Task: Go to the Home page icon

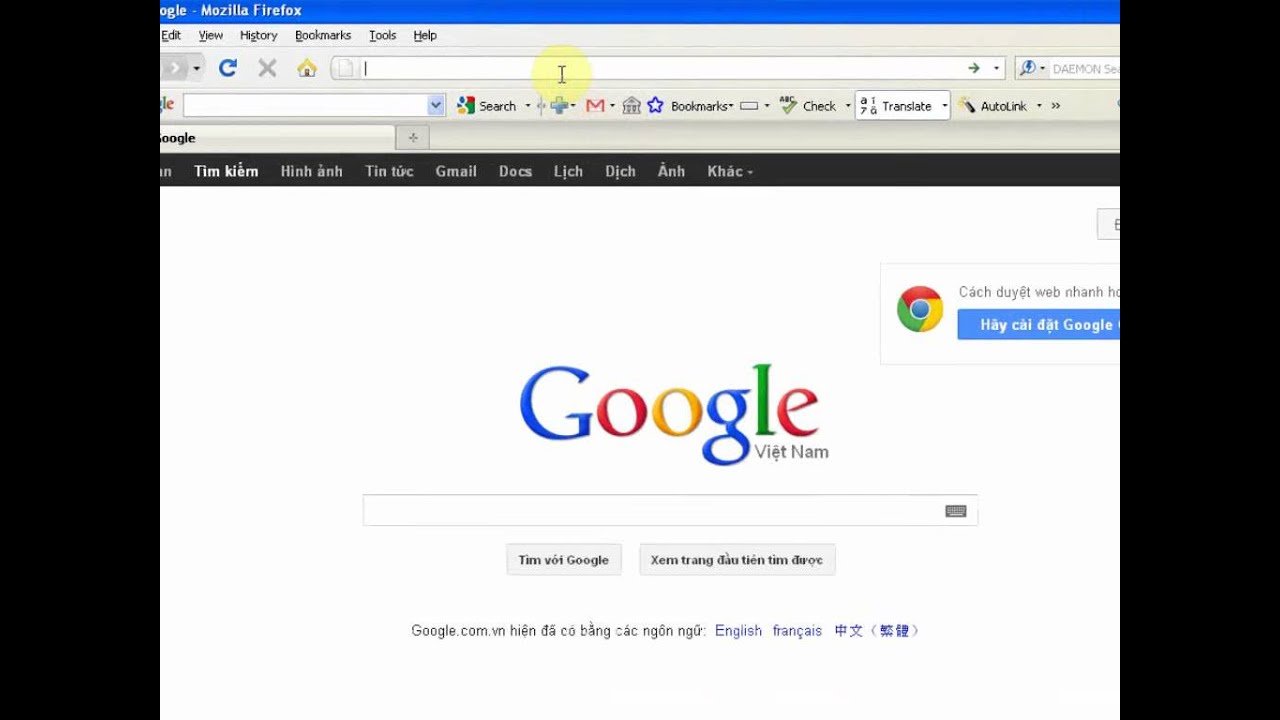Action: pos(307,68)
